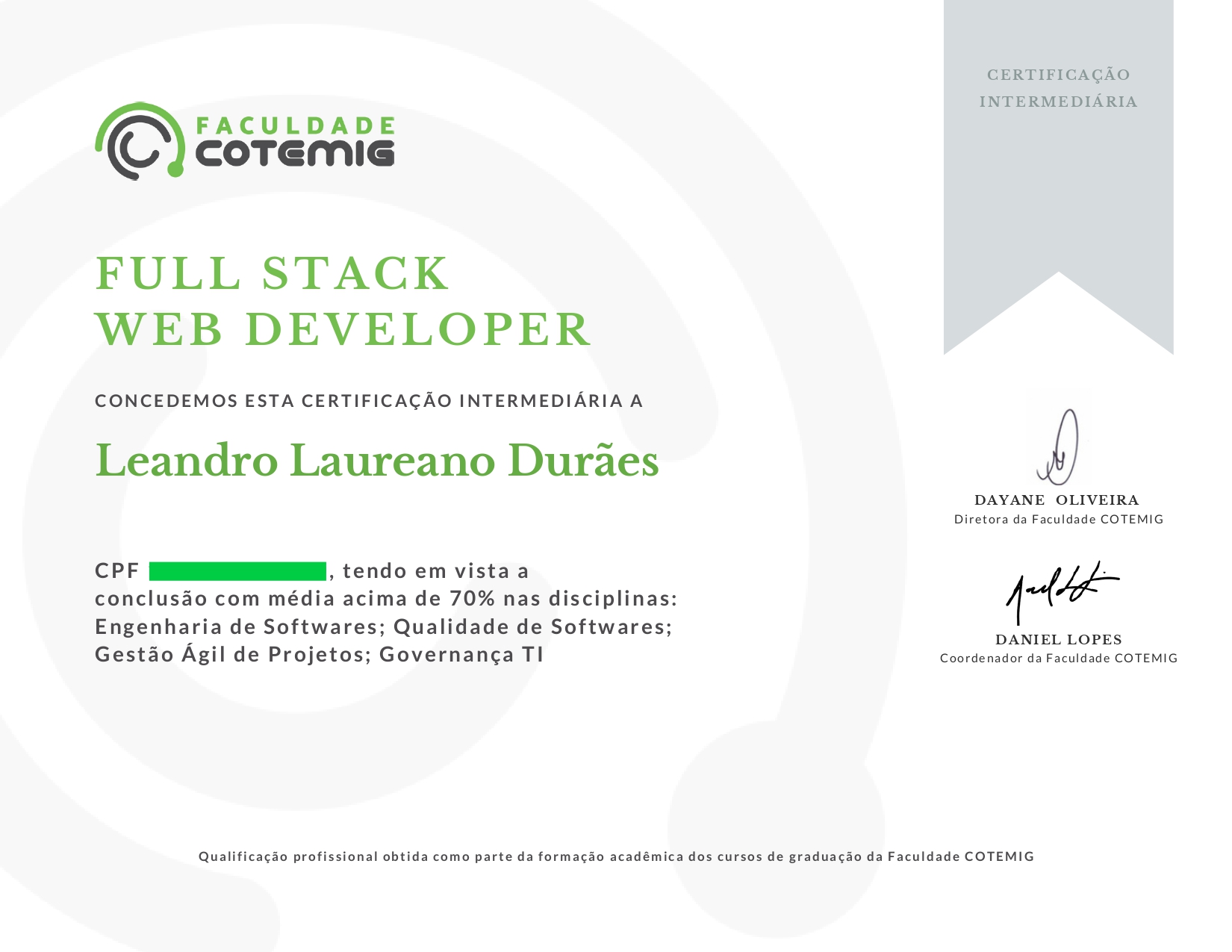Viewport: 1232px width, 952px height.
Task: Click Diretora da Faculdade COTEMIG text
Action: click(x=1060, y=520)
